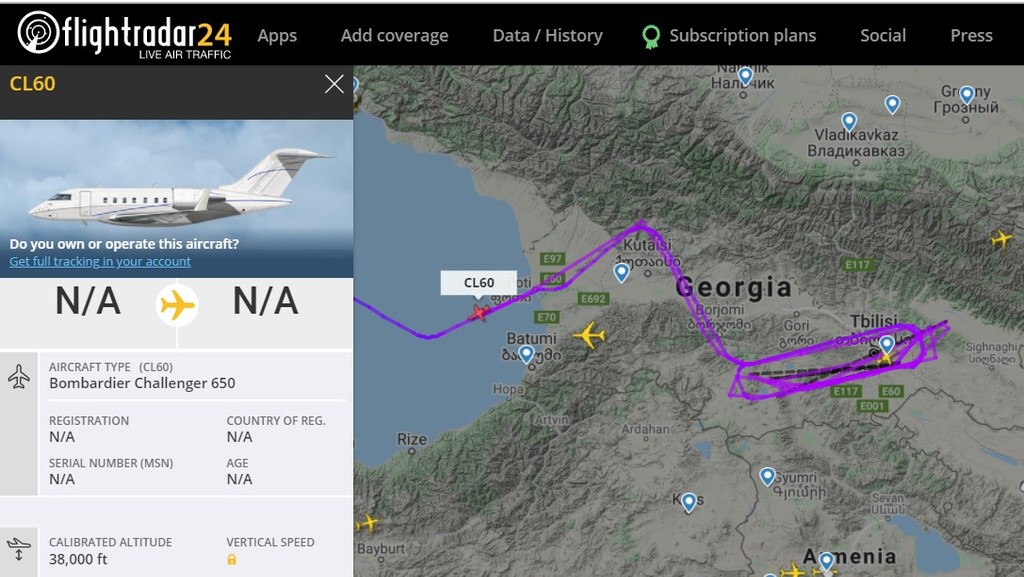Click the yellow route plane icon between N/A
The width and height of the screenshot is (1024, 577).
177,304
